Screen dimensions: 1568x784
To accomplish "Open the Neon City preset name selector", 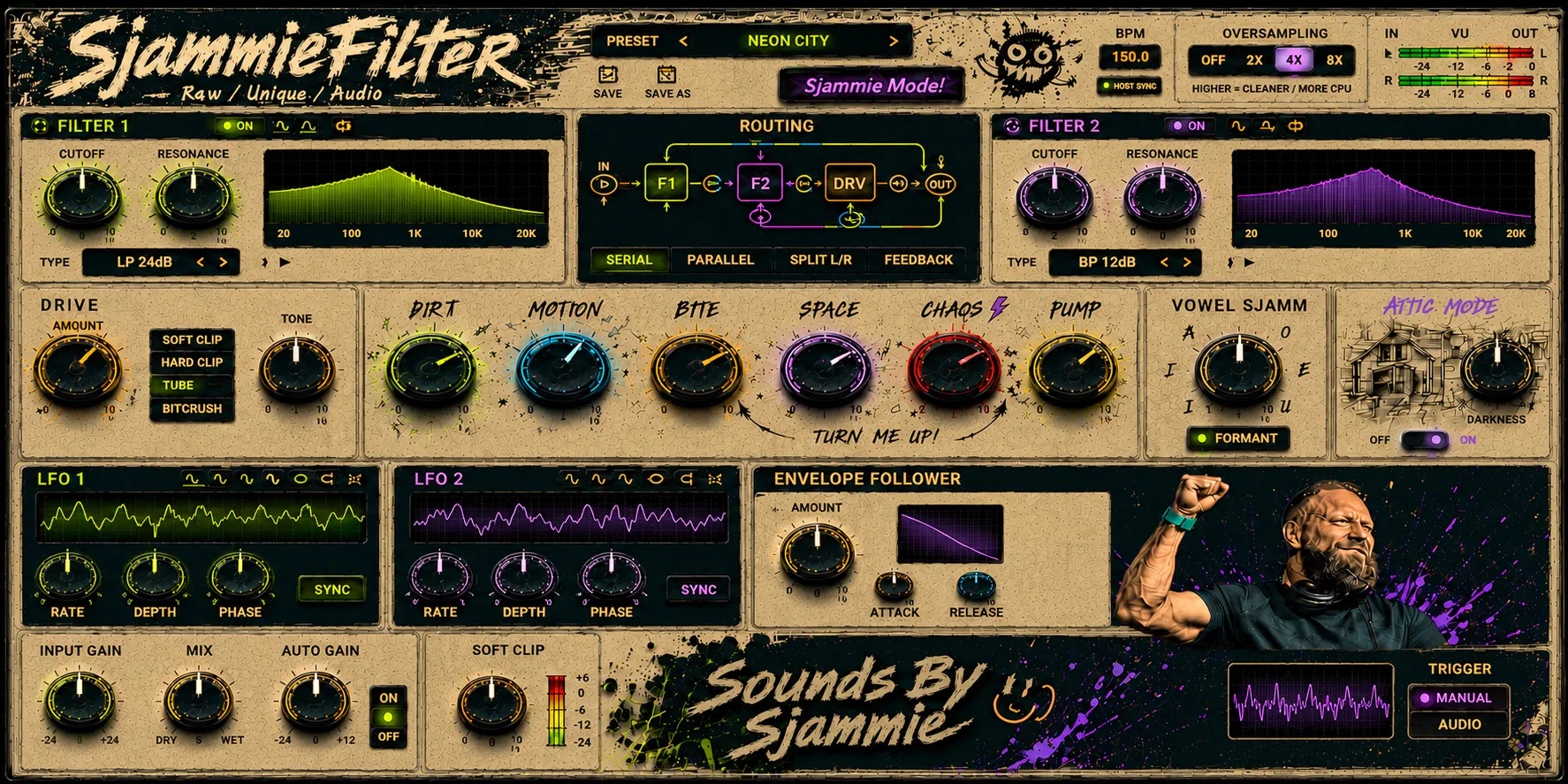I will 788,41.
